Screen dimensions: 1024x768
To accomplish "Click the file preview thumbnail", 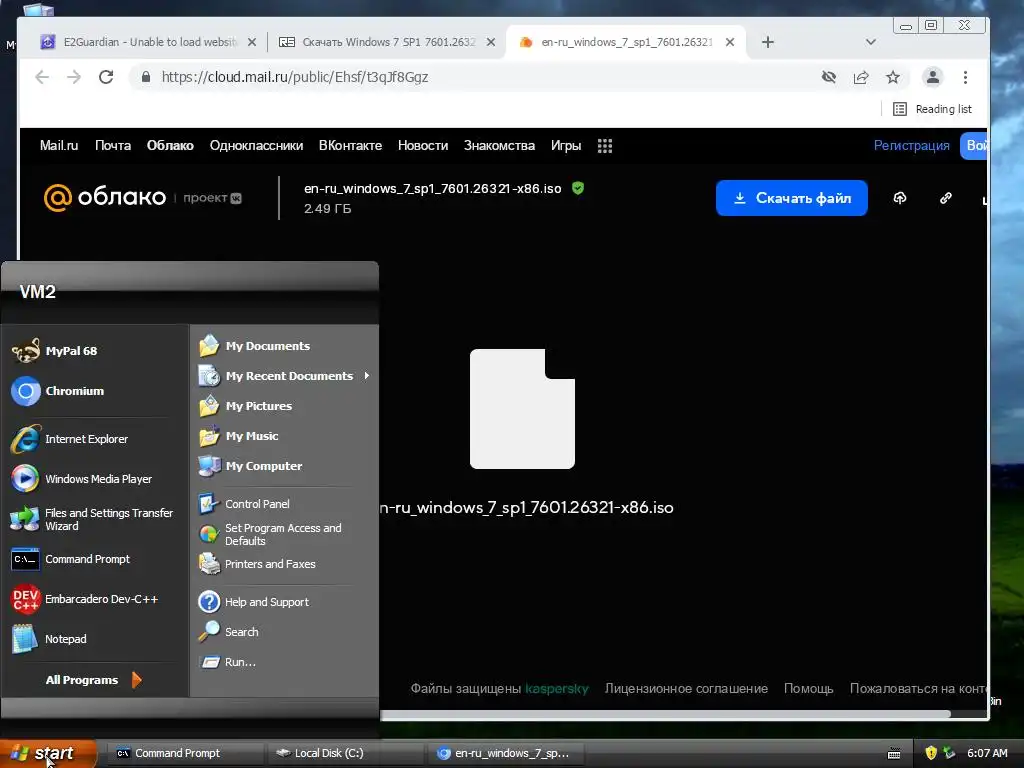I will (x=522, y=409).
